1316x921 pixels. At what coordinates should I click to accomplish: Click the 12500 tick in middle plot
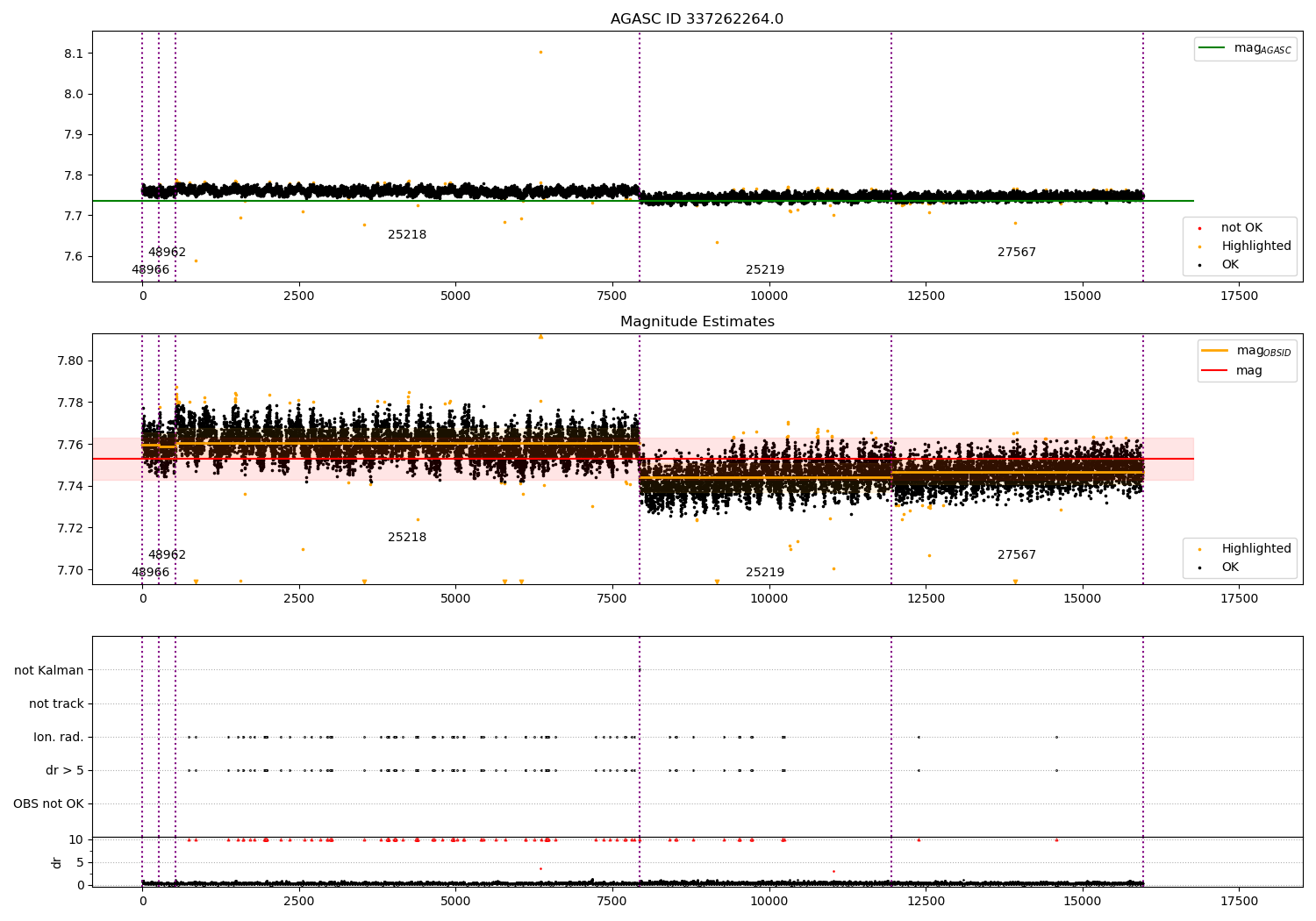click(926, 599)
